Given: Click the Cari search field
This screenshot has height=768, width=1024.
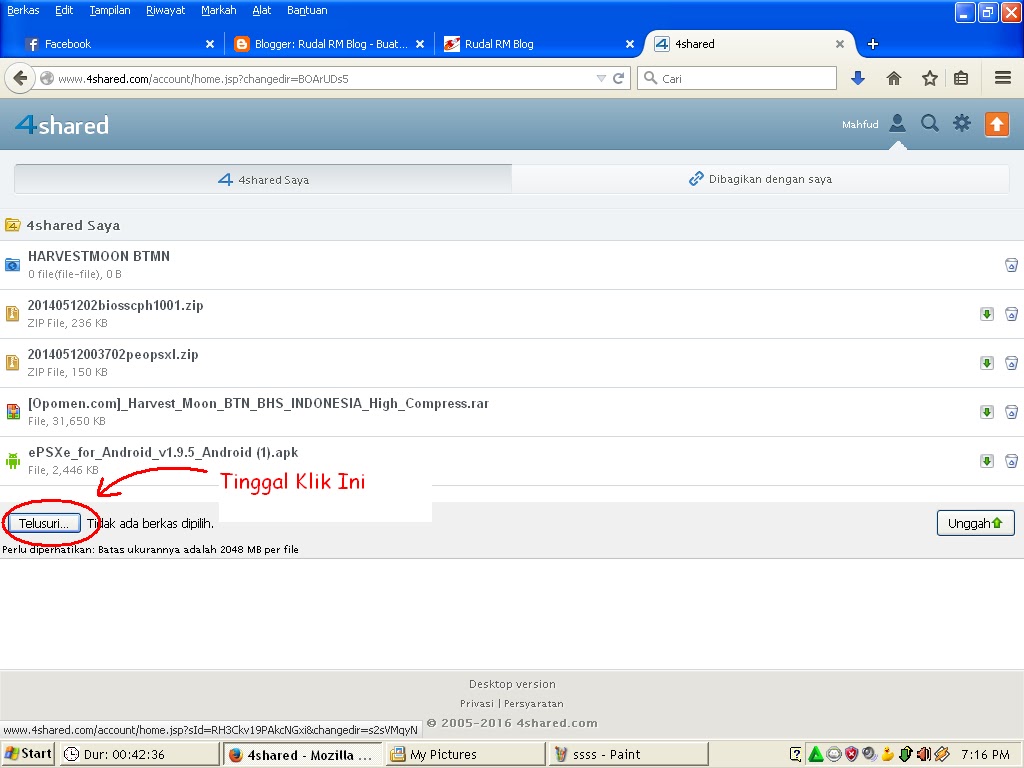Looking at the screenshot, I should click(737, 78).
